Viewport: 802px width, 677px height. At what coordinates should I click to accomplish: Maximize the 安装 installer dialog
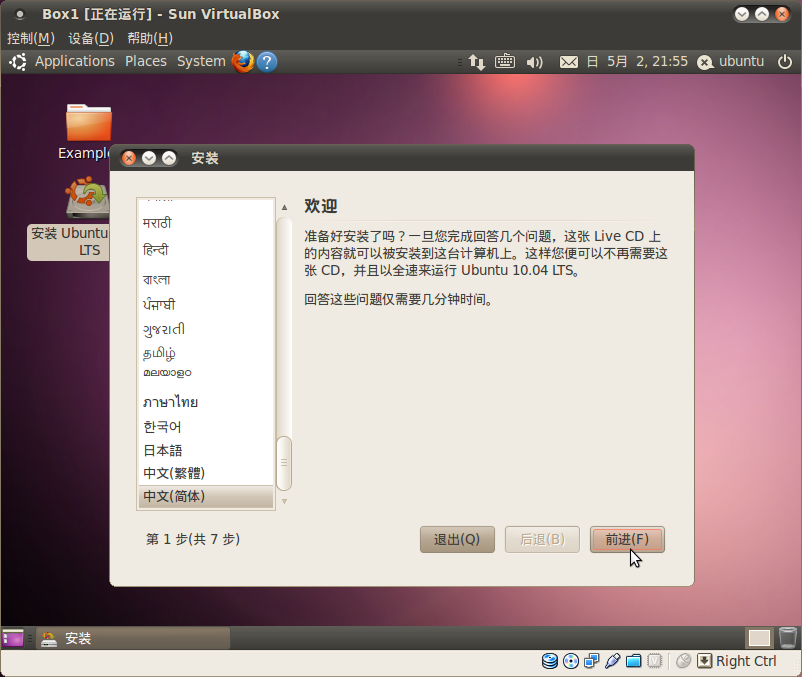(x=169, y=158)
